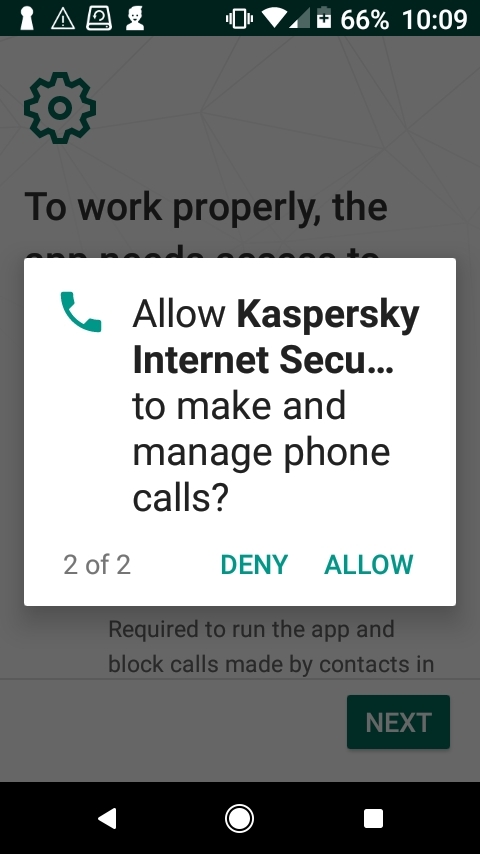Tap the Android back navigation button

point(107,818)
